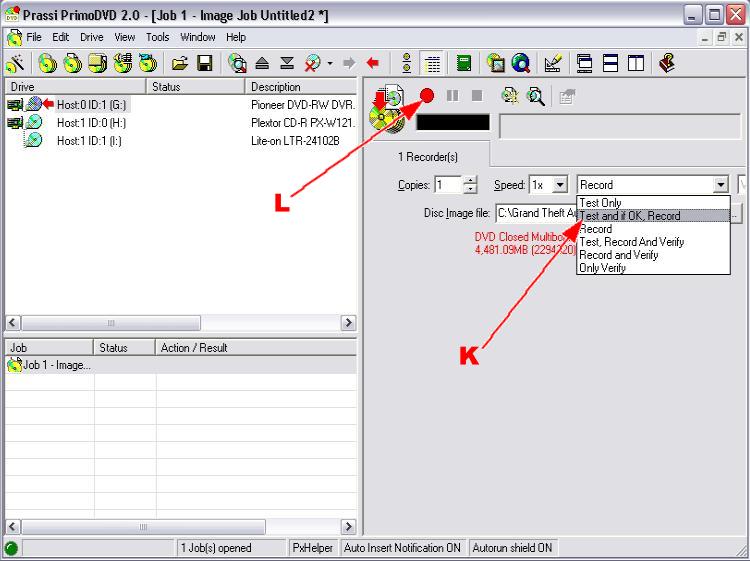Click the 'Description' column header

(301, 87)
